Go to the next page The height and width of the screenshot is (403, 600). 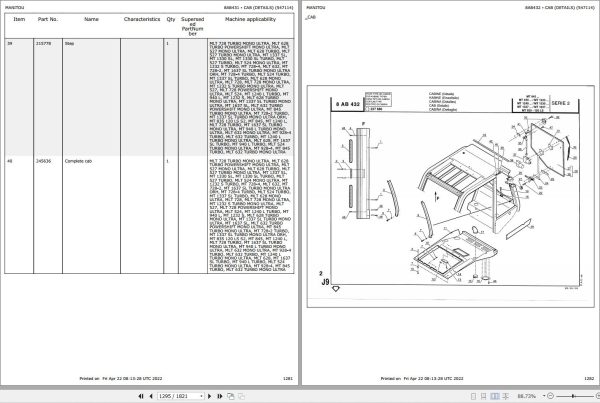pyautogui.click(x=209, y=396)
